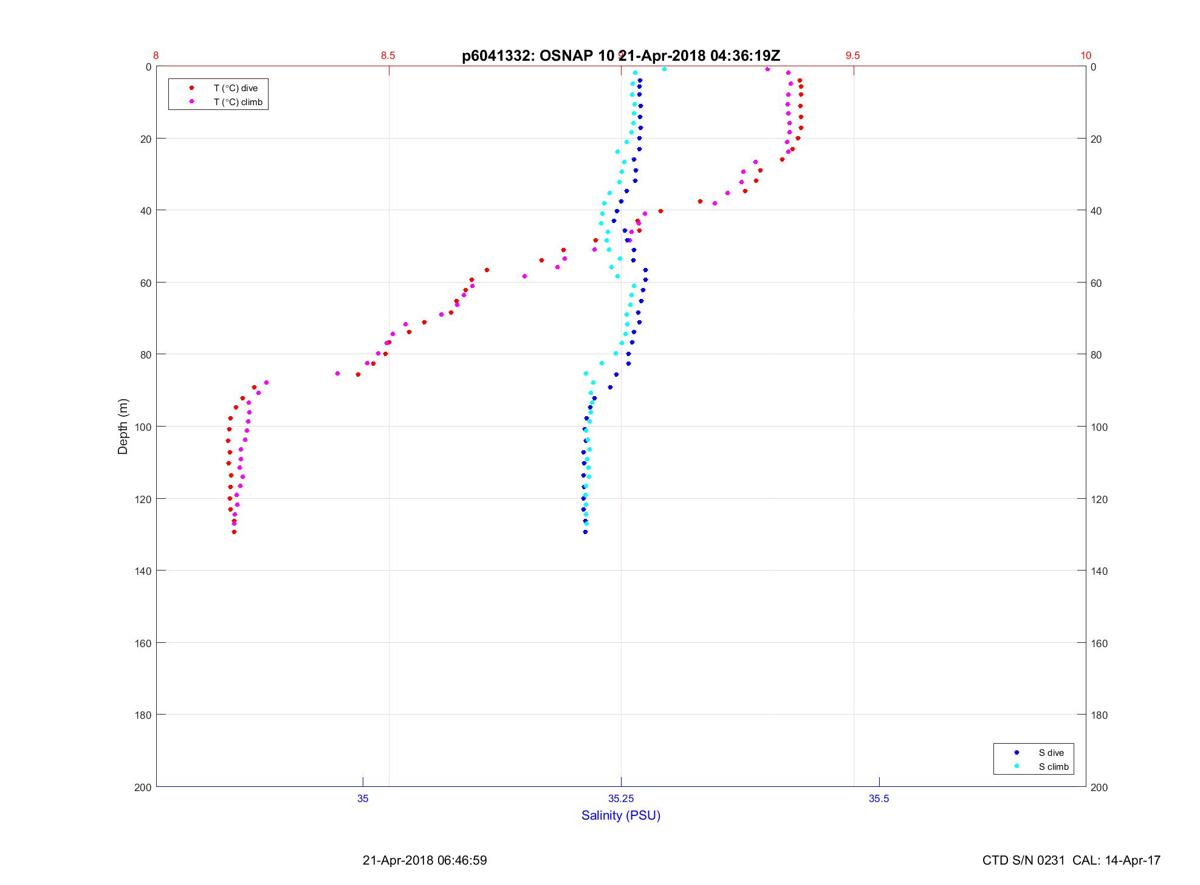Click the blue '35.25' salinity tick label
This screenshot has height=885, width=1200.
pos(621,798)
